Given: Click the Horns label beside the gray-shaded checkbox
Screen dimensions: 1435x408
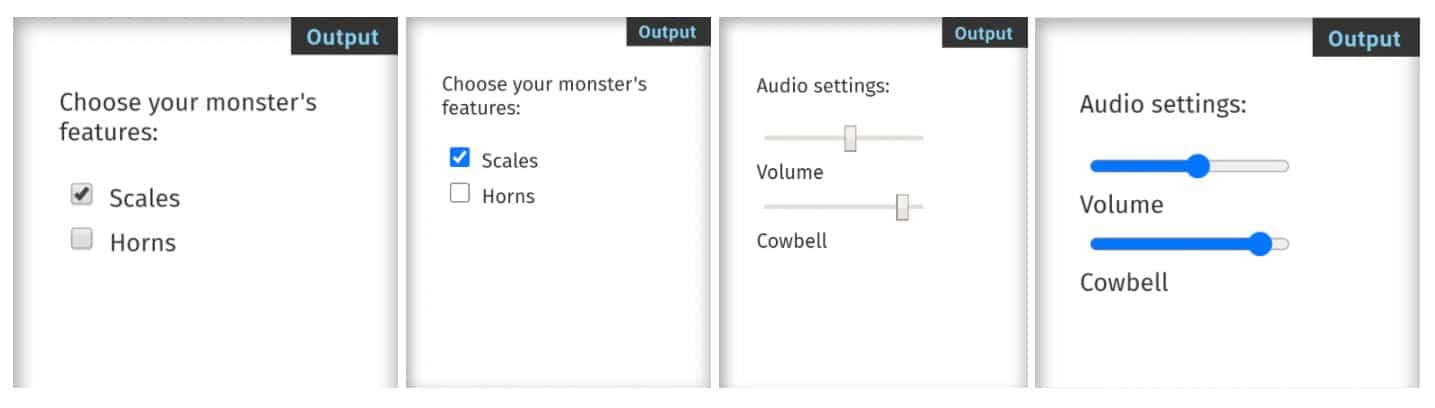Looking at the screenshot, I should coord(142,242).
